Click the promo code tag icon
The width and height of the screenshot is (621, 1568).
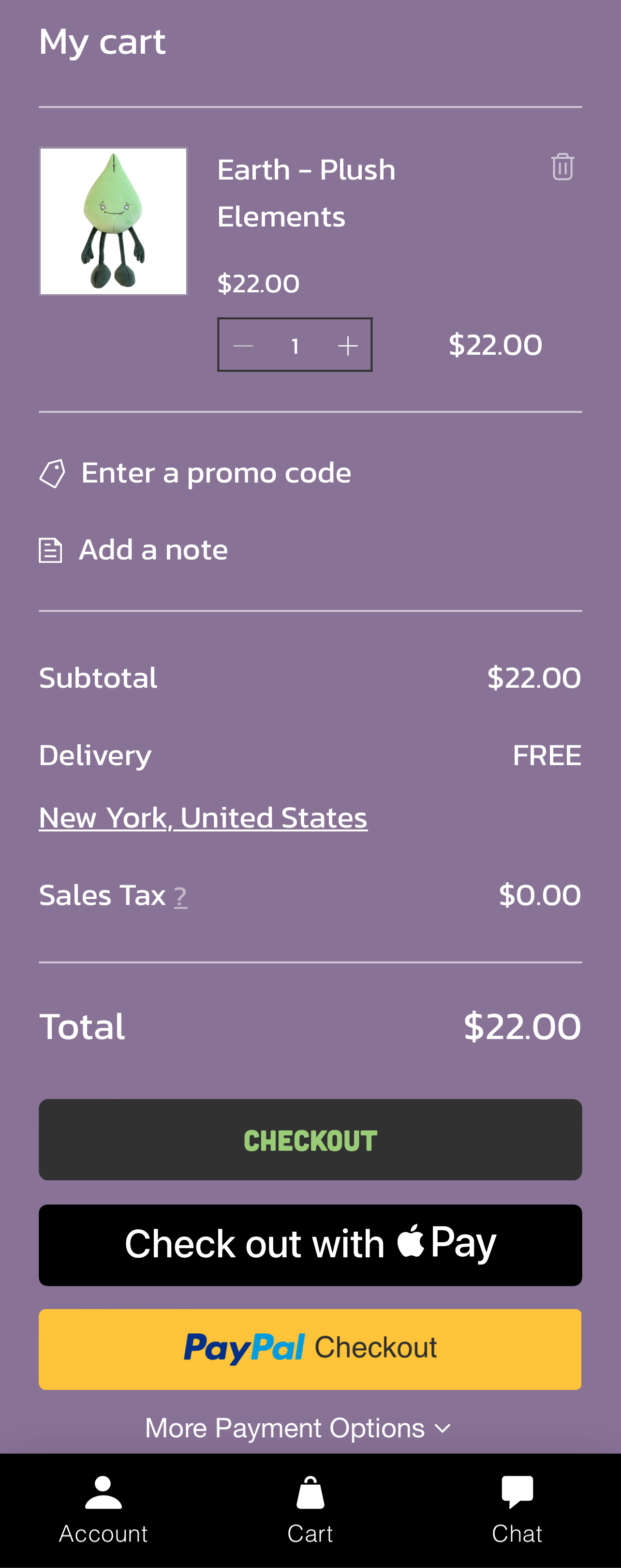click(x=52, y=474)
